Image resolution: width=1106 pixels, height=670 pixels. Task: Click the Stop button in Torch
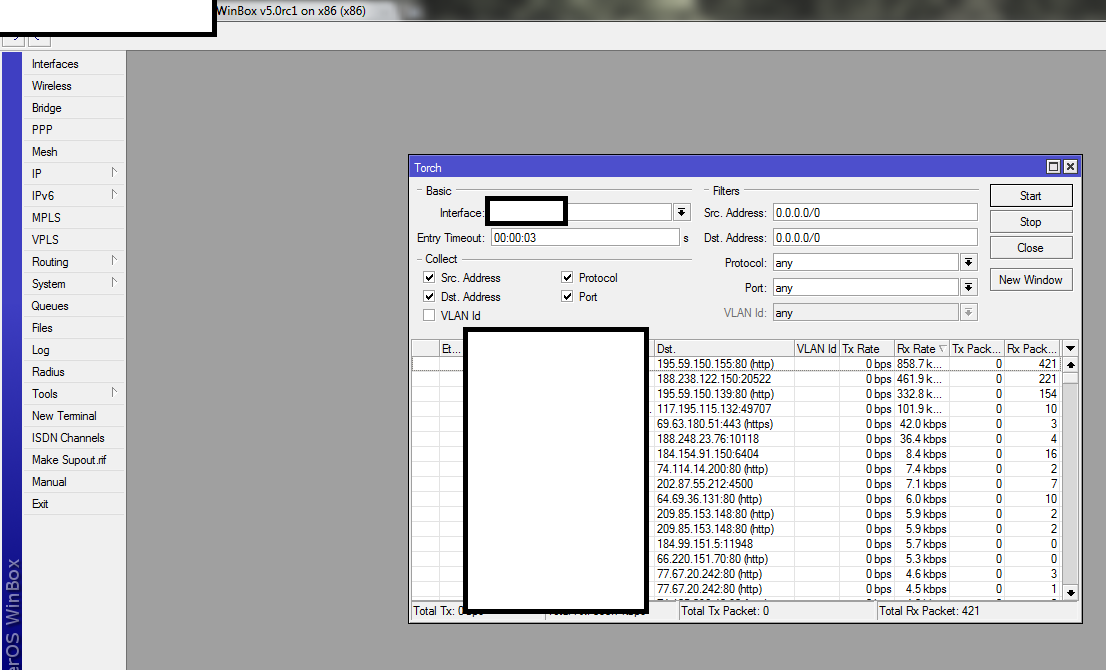pos(1031,221)
